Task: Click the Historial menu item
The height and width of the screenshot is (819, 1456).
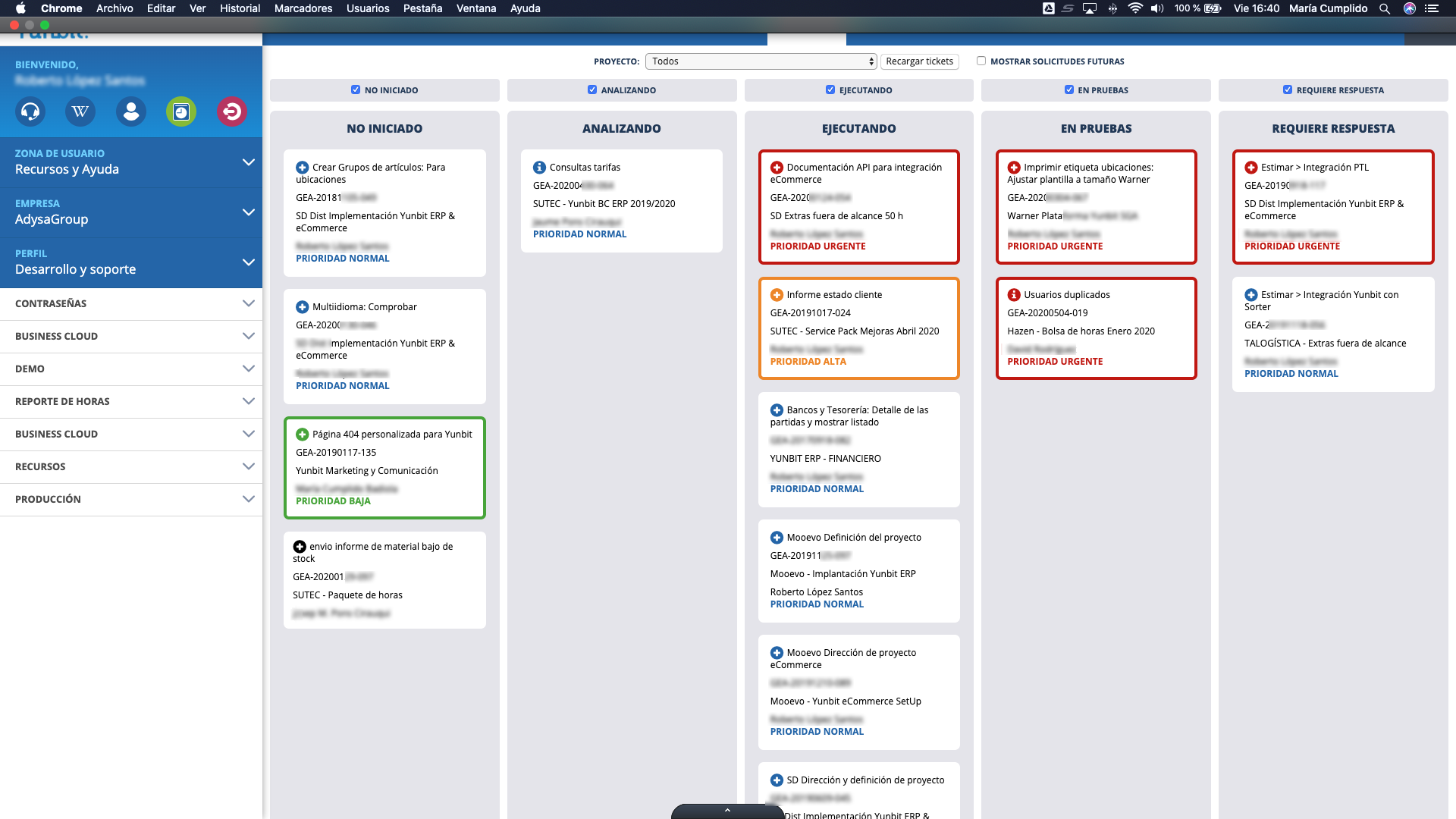Action: pyautogui.click(x=239, y=8)
